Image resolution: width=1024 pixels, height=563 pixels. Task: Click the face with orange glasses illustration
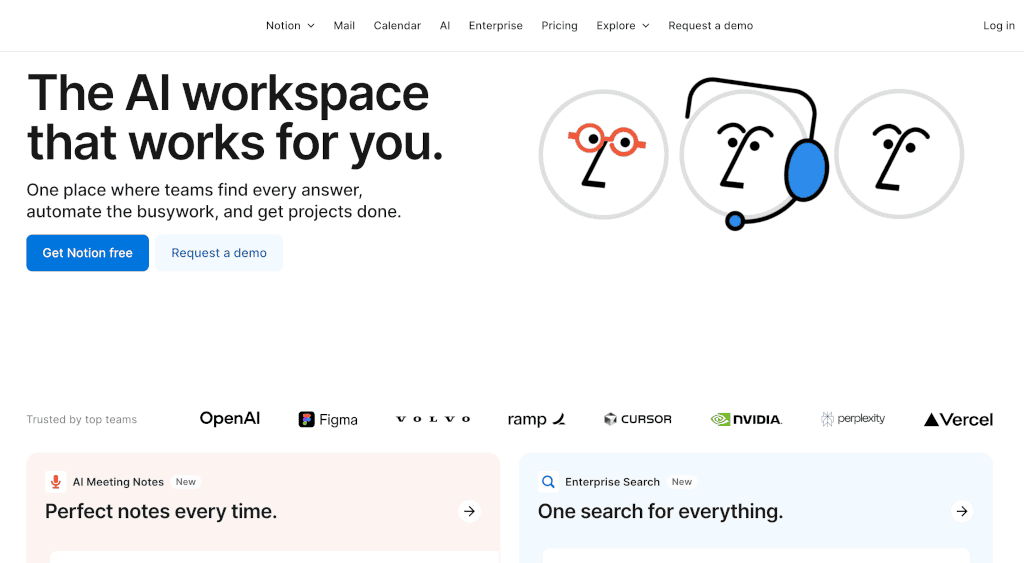tap(603, 154)
